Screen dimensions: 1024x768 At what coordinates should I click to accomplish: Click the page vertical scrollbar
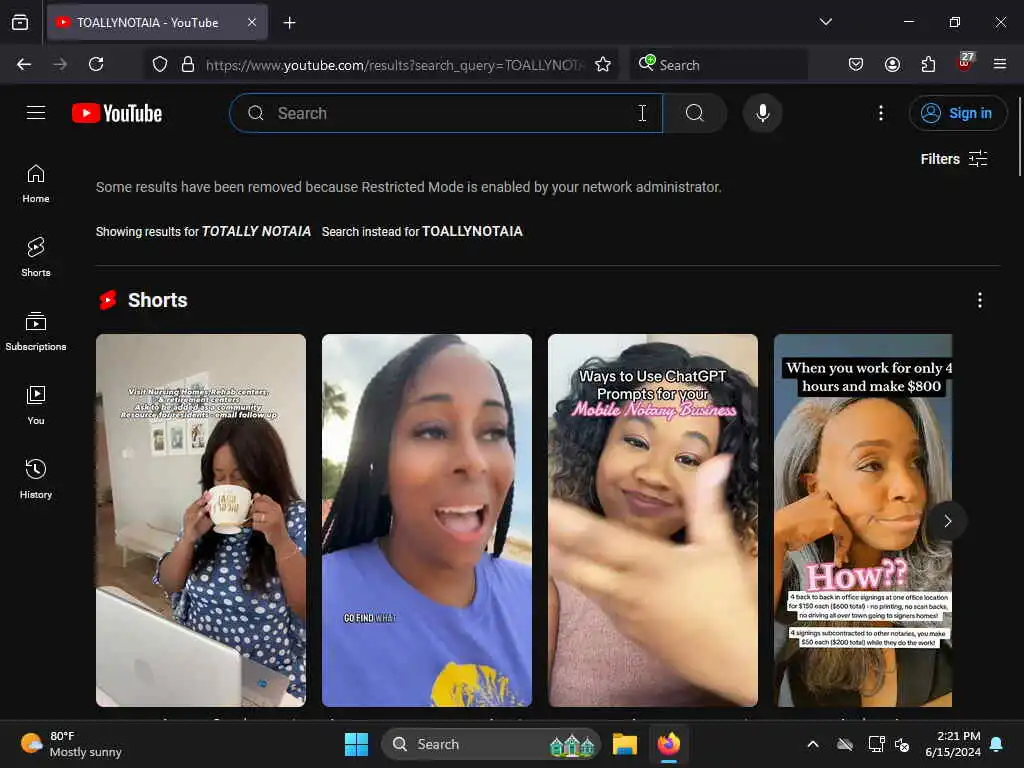coord(1019,136)
